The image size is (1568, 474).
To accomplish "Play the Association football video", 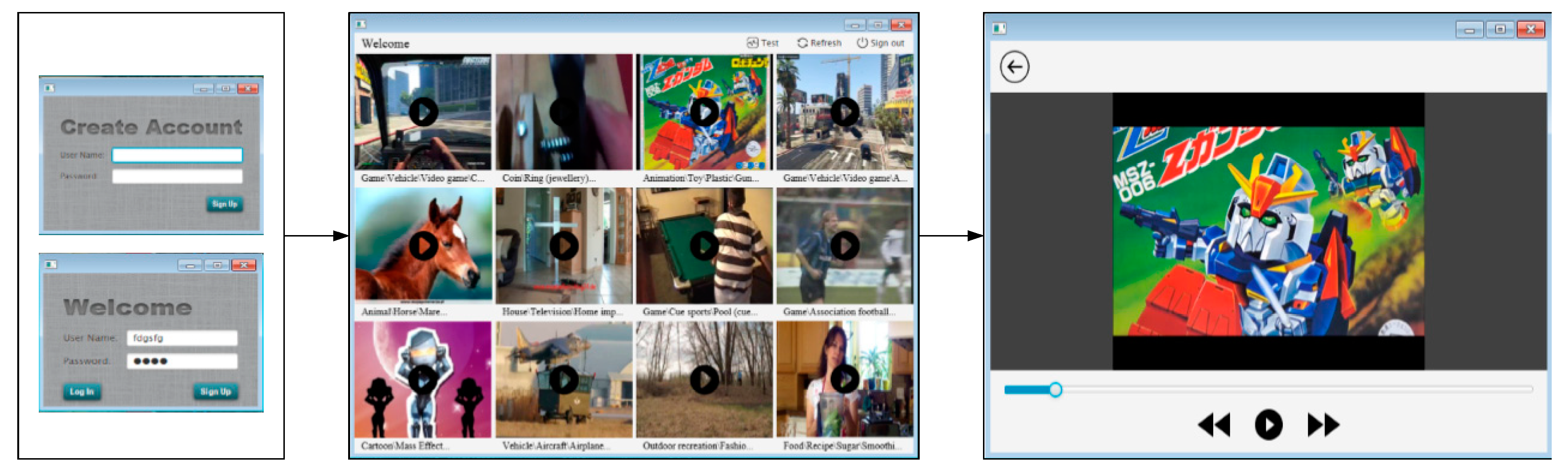I will pyautogui.click(x=845, y=246).
